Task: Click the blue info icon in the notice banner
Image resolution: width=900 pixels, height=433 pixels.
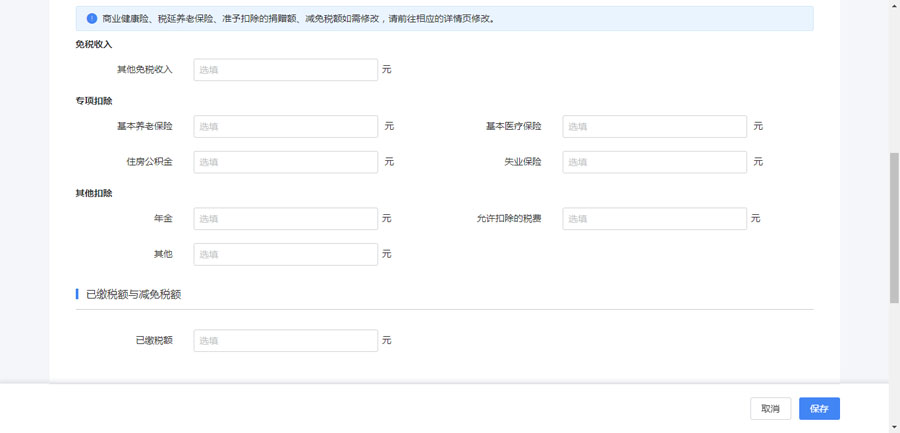Action: (92, 18)
